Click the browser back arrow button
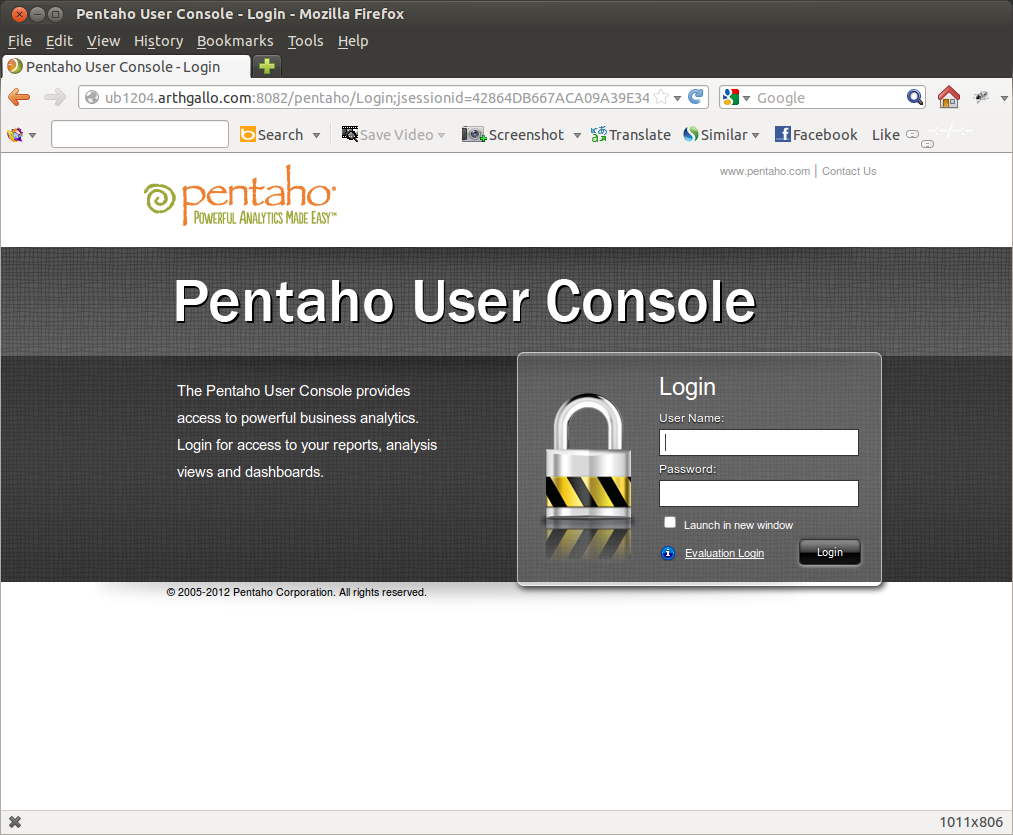 pyautogui.click(x=19, y=98)
